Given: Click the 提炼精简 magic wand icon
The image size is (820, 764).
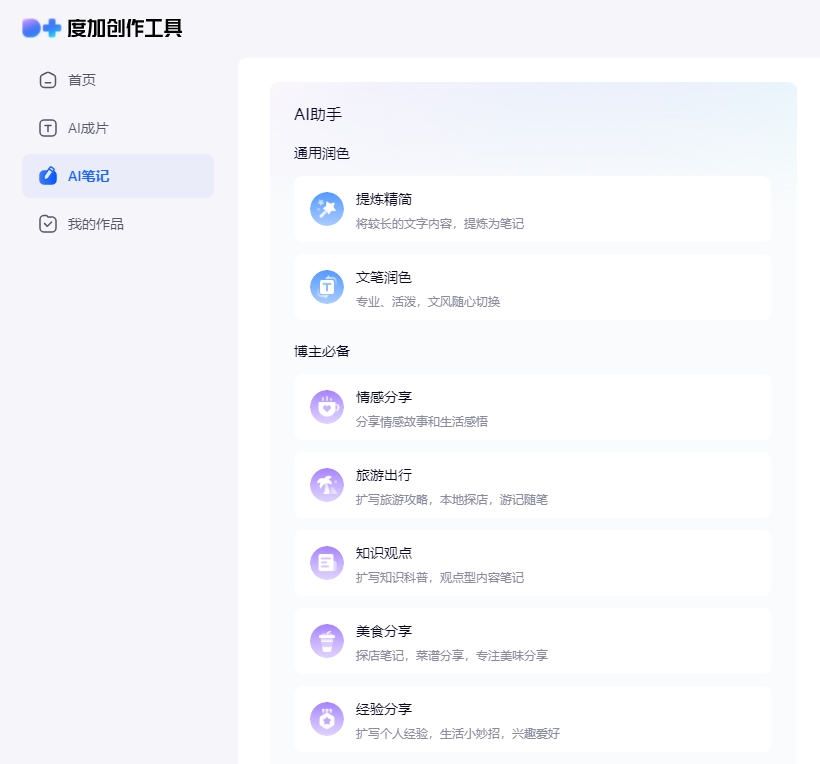Looking at the screenshot, I should 327,209.
